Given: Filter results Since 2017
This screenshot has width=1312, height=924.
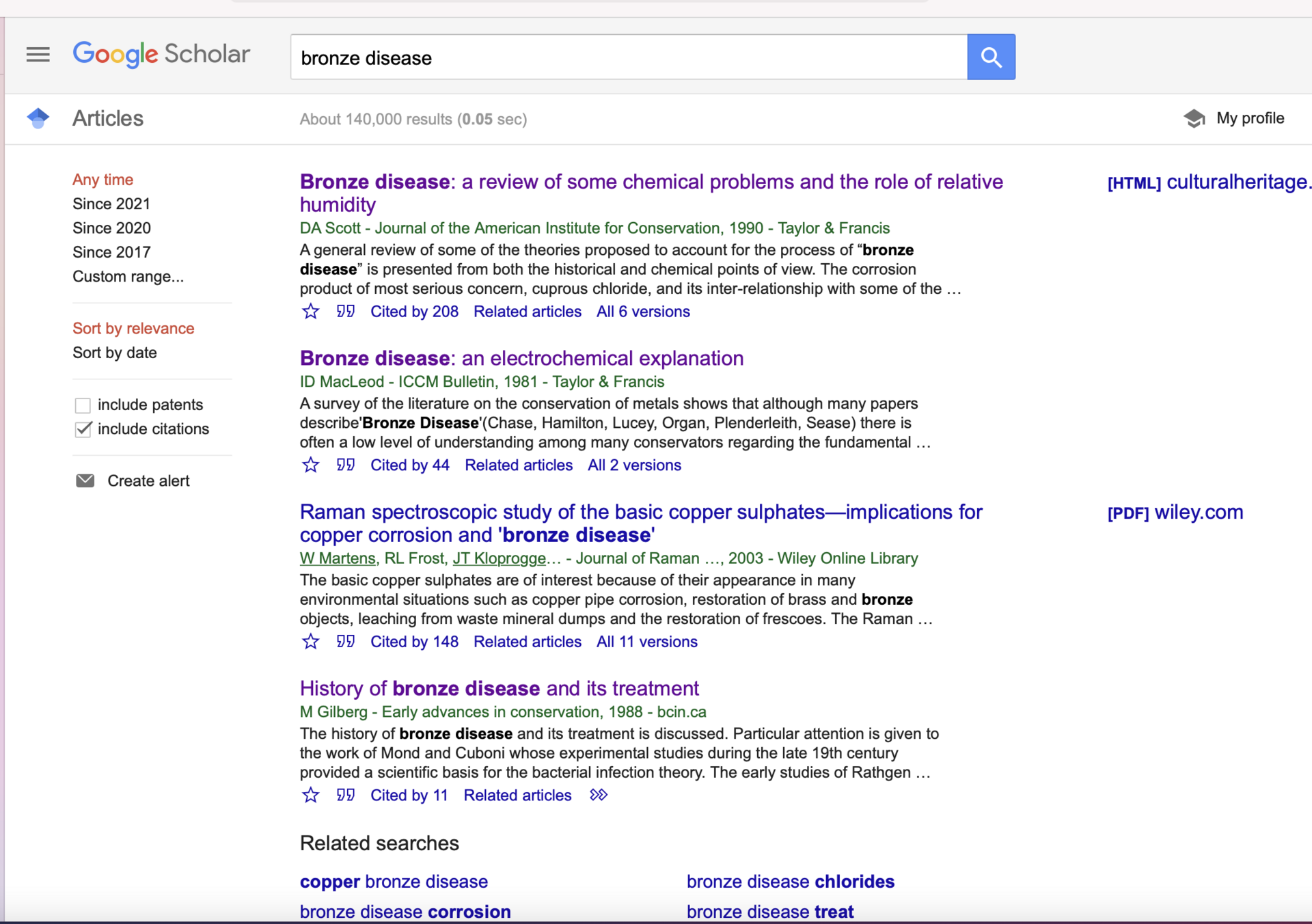Looking at the screenshot, I should coord(111,252).
